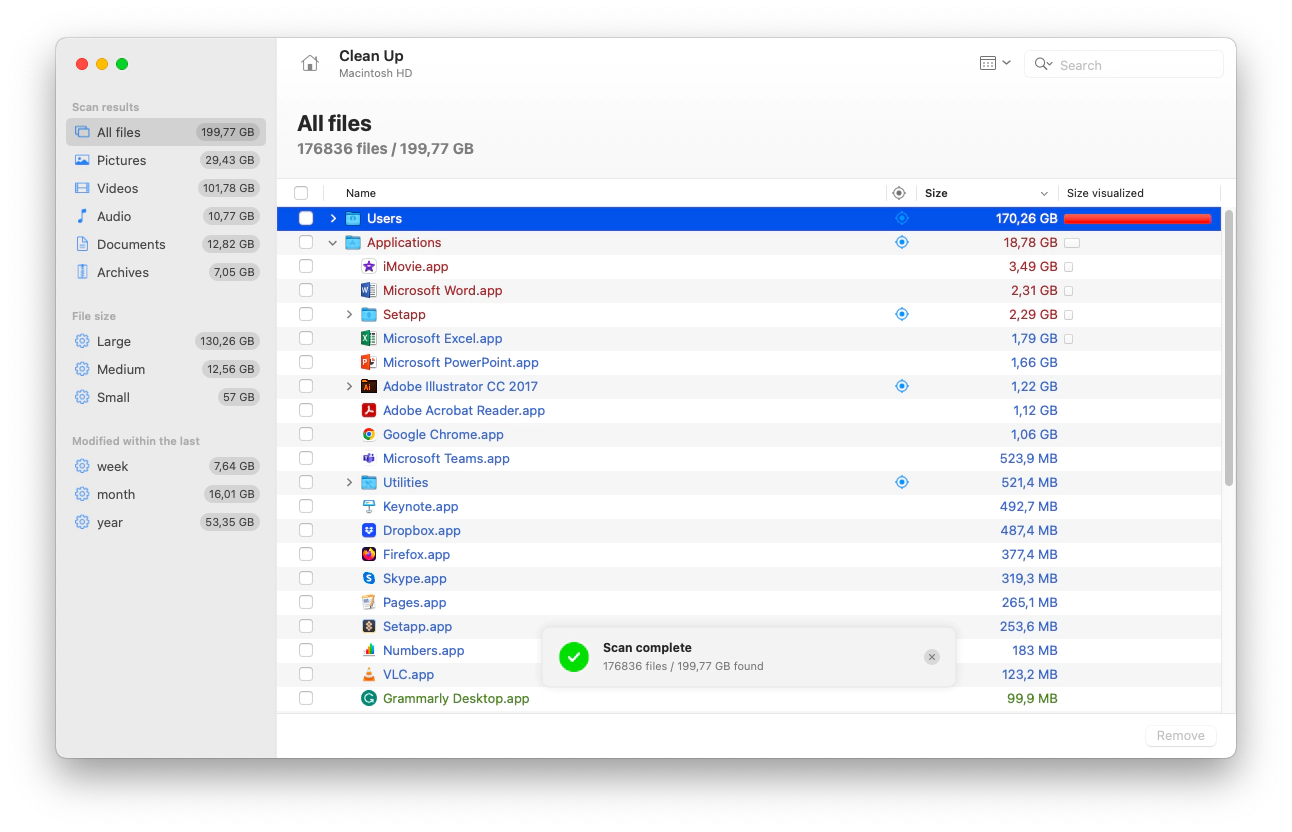Click the Skype.app icon
The width and height of the screenshot is (1292, 832).
(368, 578)
